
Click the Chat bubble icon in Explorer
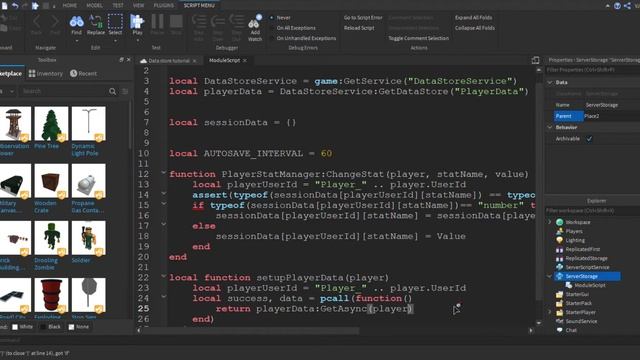click(560, 330)
